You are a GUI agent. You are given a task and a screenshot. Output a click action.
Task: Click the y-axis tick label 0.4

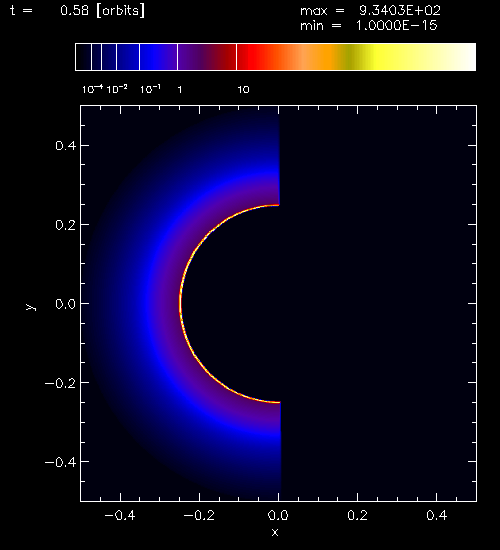click(x=66, y=146)
